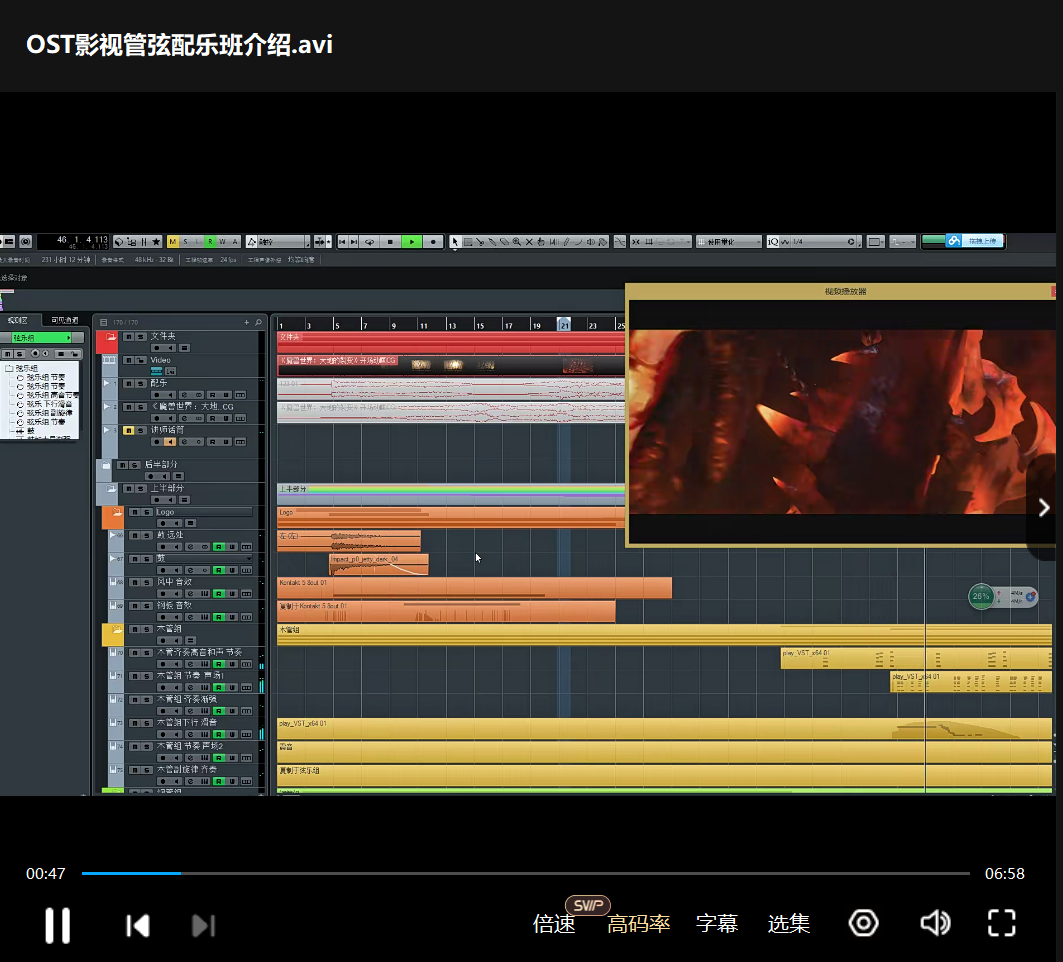The width and height of the screenshot is (1063, 962).
Task: Open the circular player settings icon
Action: tap(864, 923)
